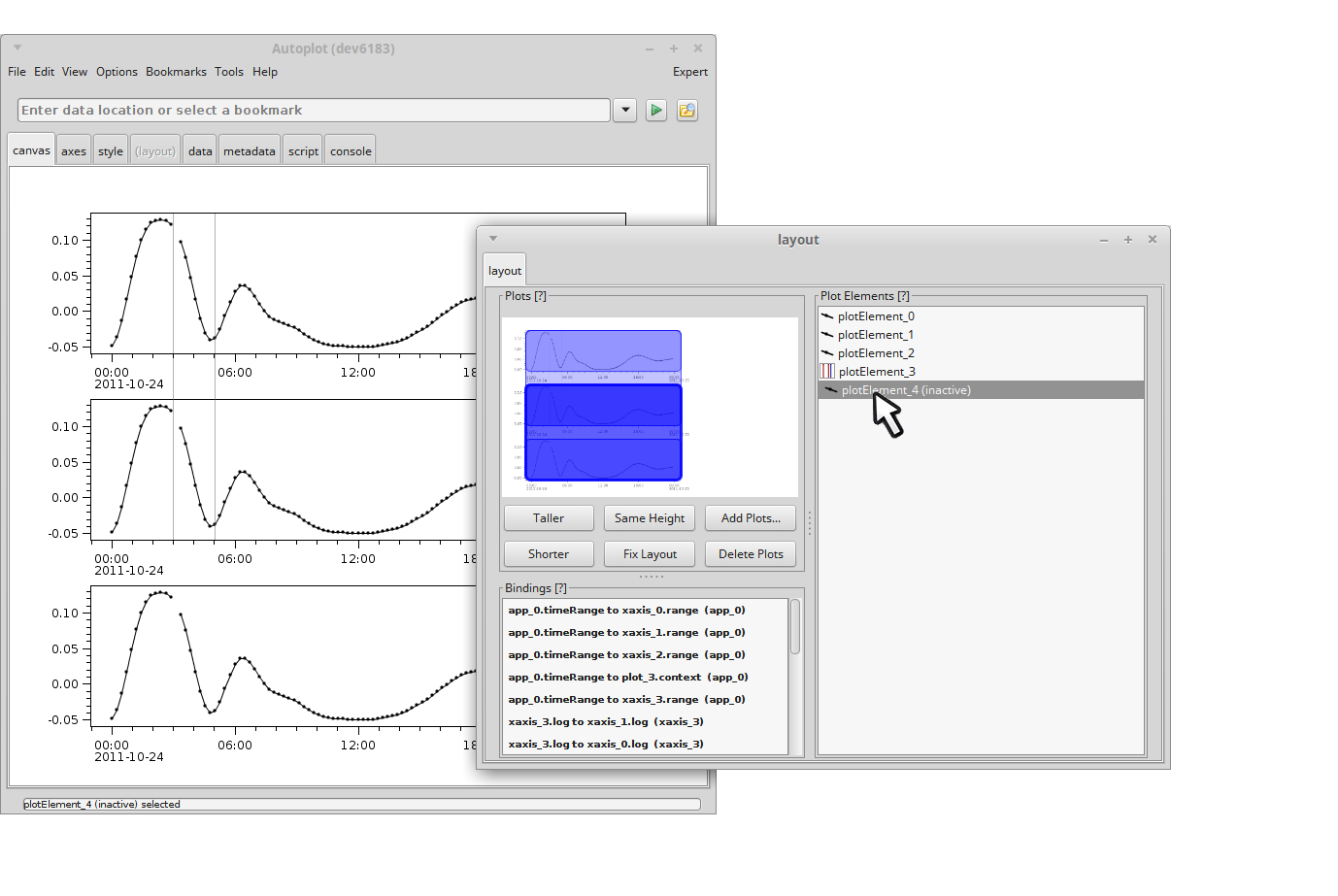Click the vertical split handle beside Plots panel

[x=810, y=523]
